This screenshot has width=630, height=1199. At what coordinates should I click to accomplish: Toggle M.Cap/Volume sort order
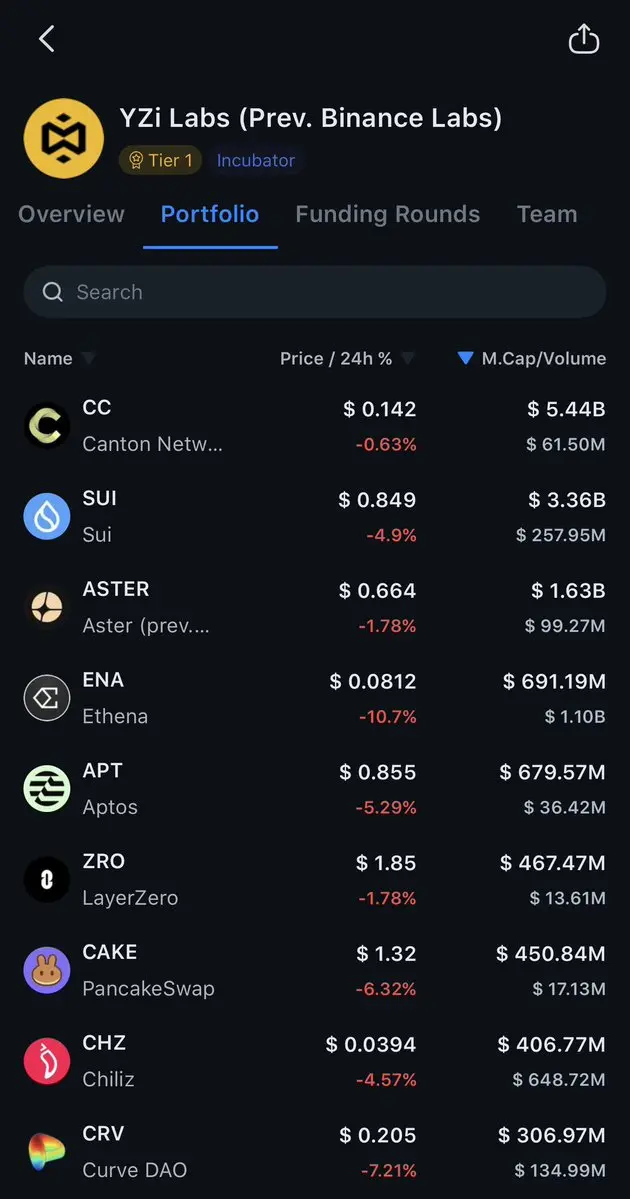(531, 358)
